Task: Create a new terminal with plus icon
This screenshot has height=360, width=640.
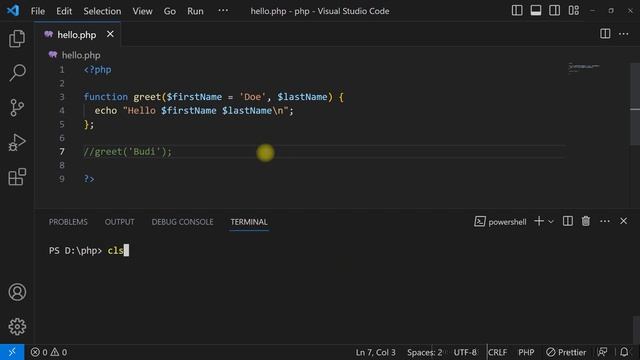Action: [539, 221]
